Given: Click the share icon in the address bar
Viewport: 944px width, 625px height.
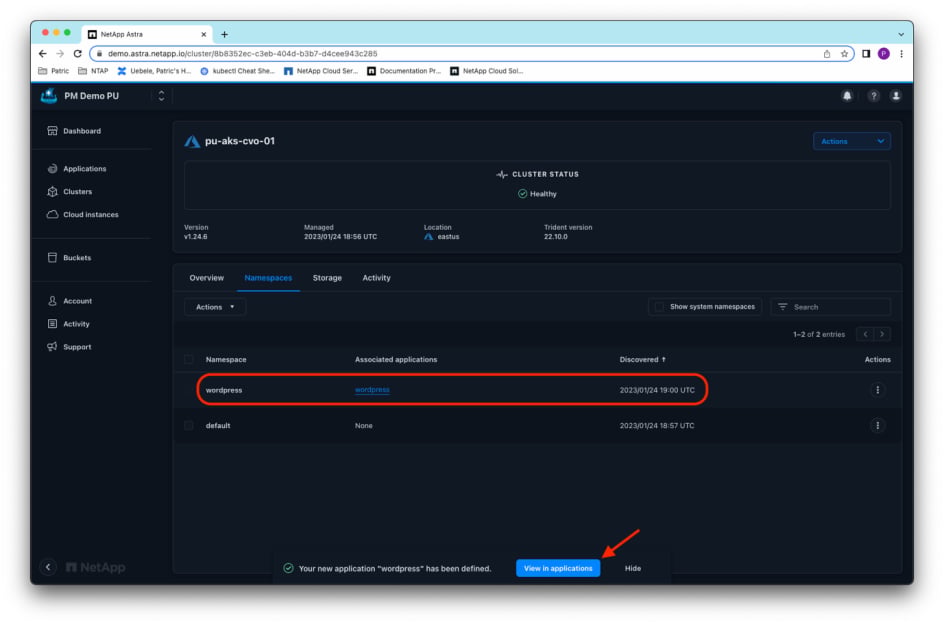Looking at the screenshot, I should click(x=827, y=54).
